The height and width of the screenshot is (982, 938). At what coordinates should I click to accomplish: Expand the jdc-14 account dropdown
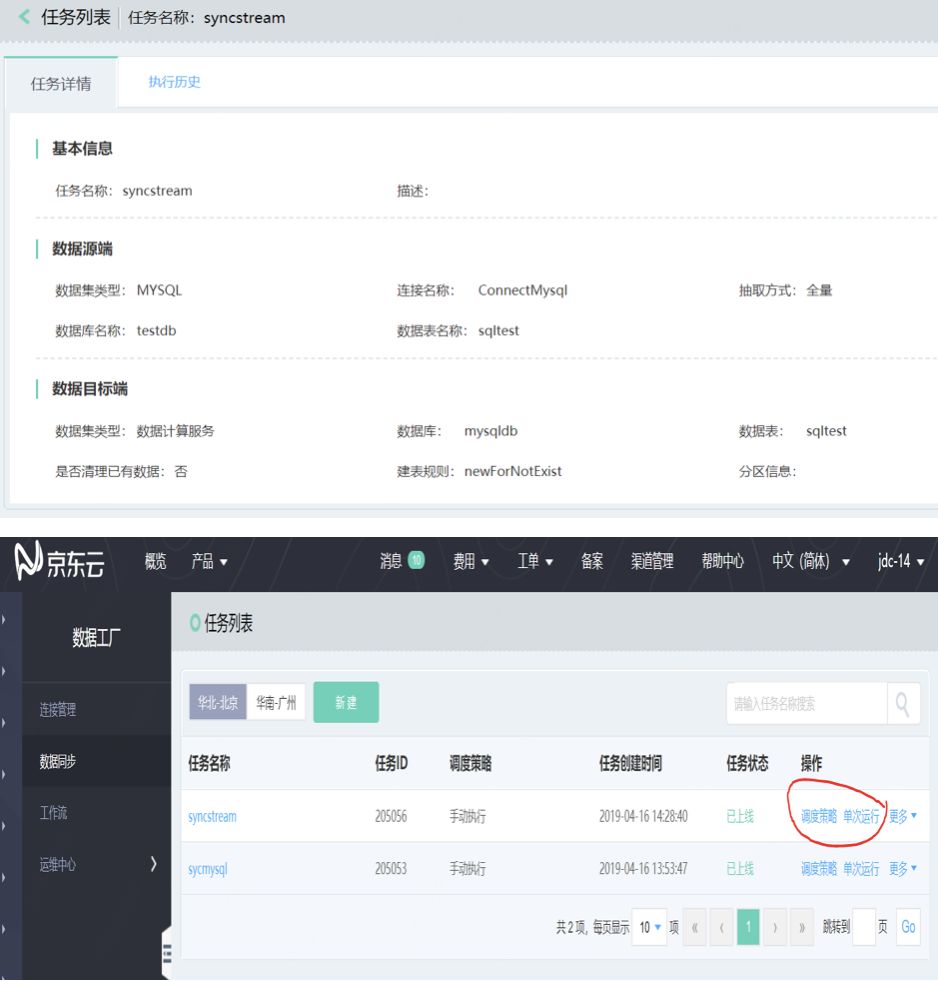(900, 561)
